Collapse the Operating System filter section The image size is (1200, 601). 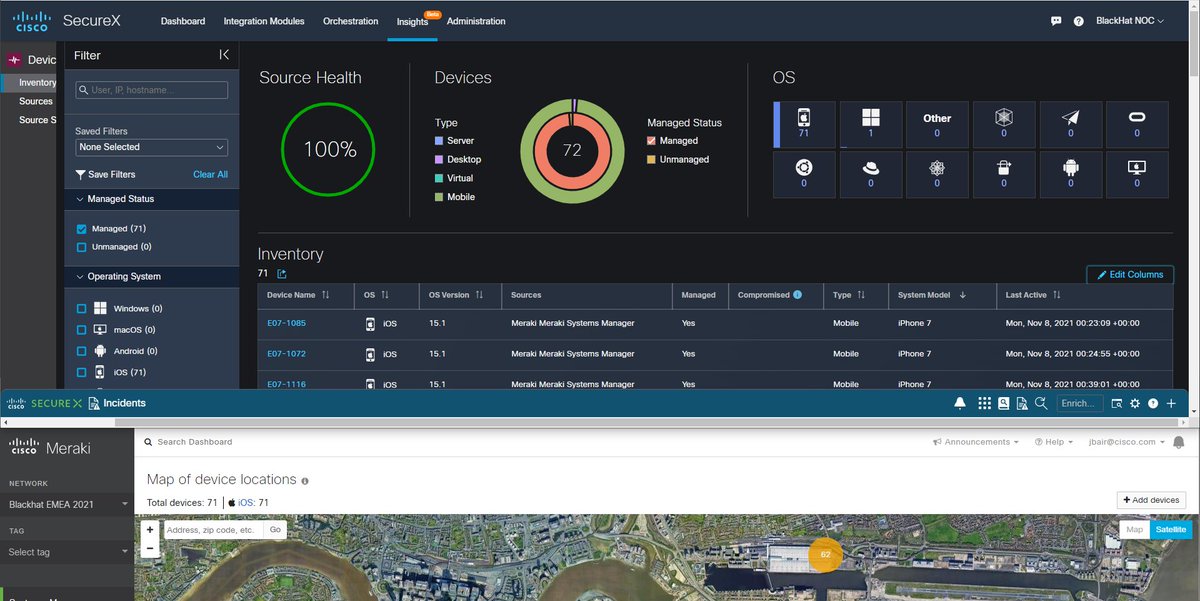pos(151,276)
